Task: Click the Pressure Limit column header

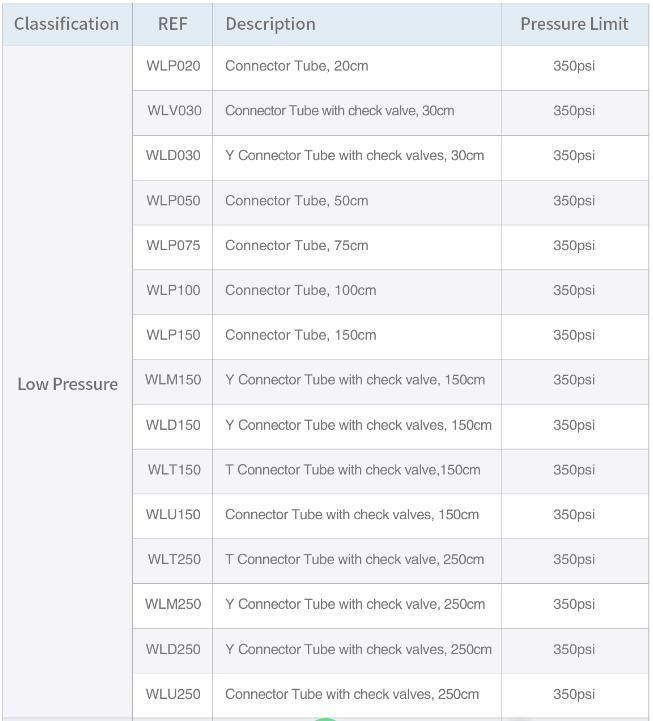Action: (x=574, y=24)
